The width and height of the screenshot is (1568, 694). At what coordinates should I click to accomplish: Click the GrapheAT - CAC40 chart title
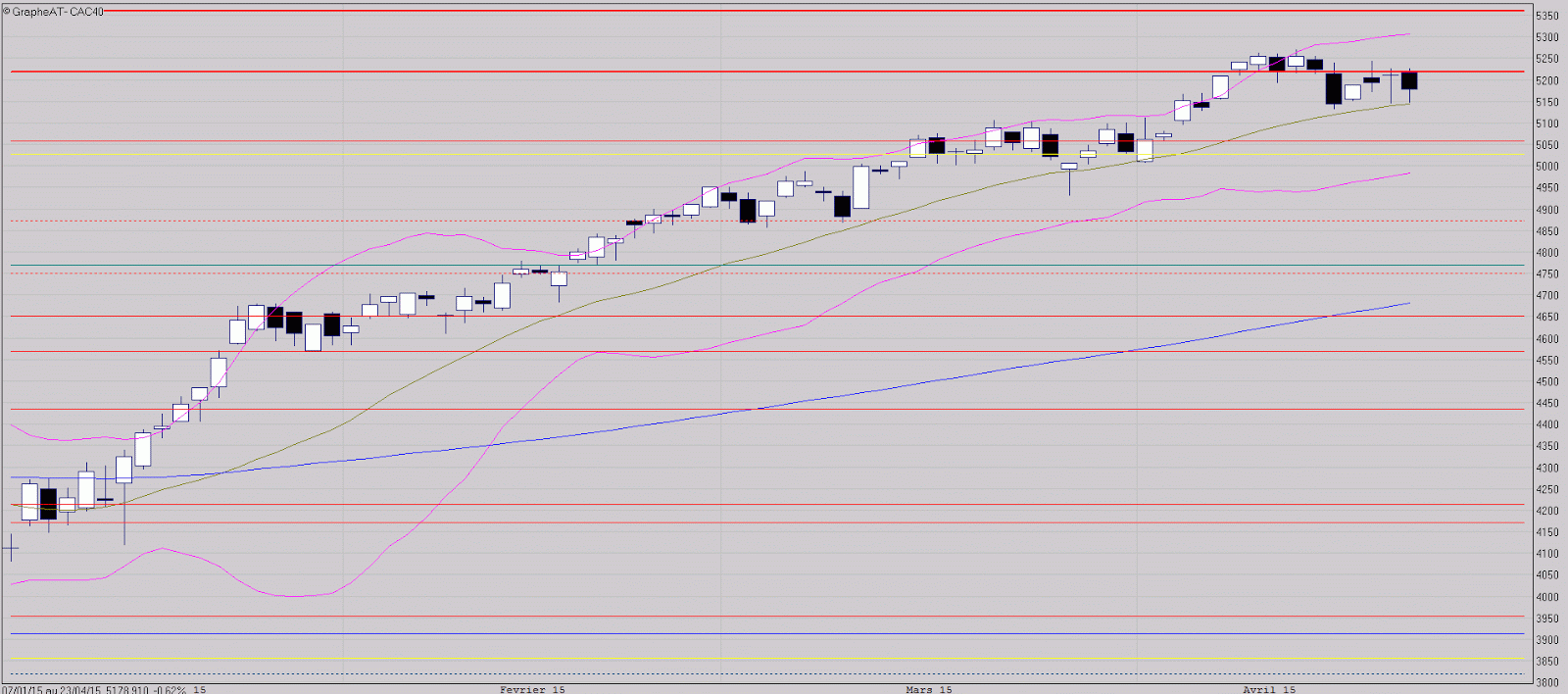tap(58, 12)
